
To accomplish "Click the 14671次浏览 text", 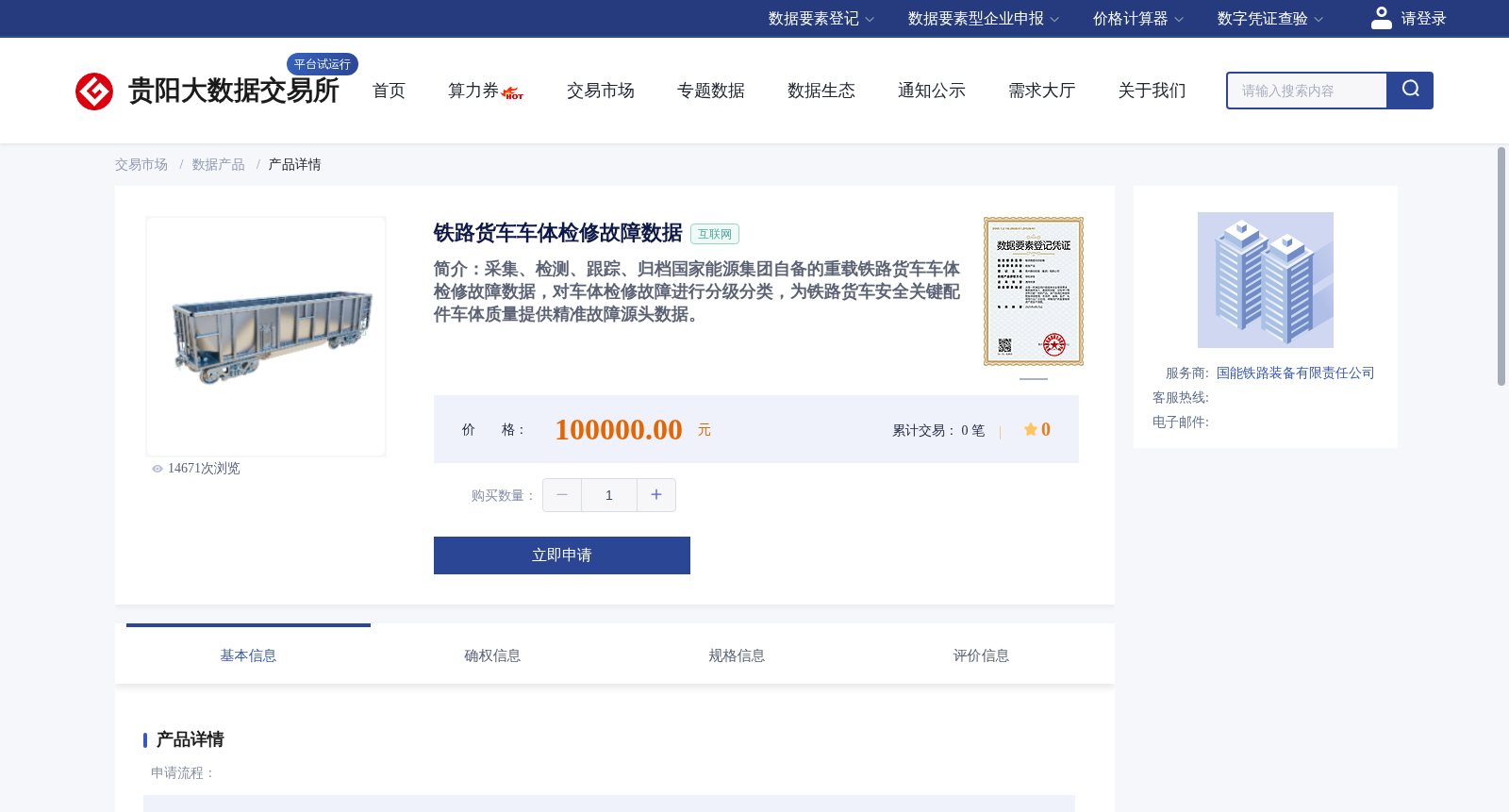I will (x=204, y=469).
